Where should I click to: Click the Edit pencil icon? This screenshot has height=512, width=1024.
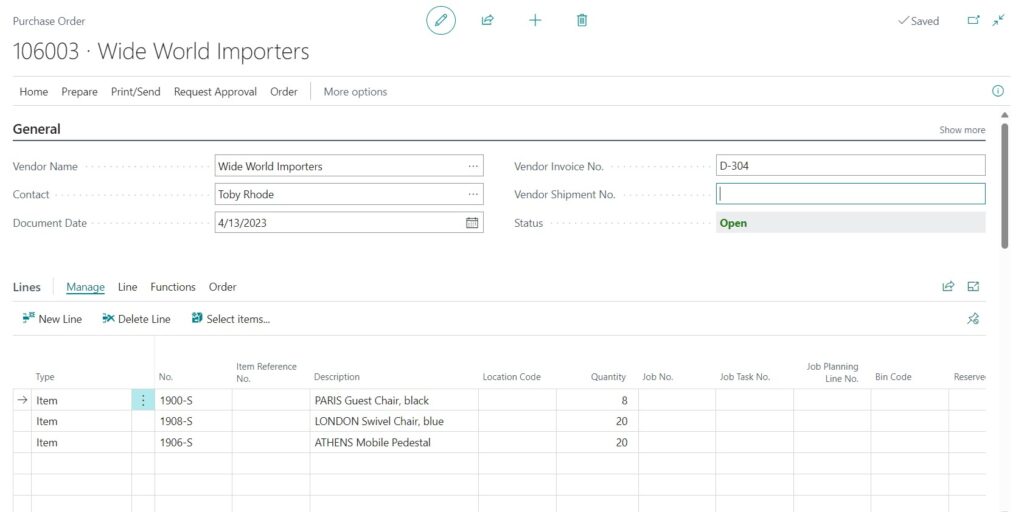pyautogui.click(x=441, y=20)
